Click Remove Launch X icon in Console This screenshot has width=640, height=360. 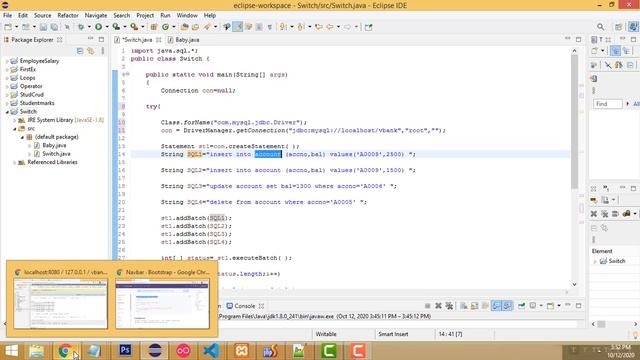(438, 306)
